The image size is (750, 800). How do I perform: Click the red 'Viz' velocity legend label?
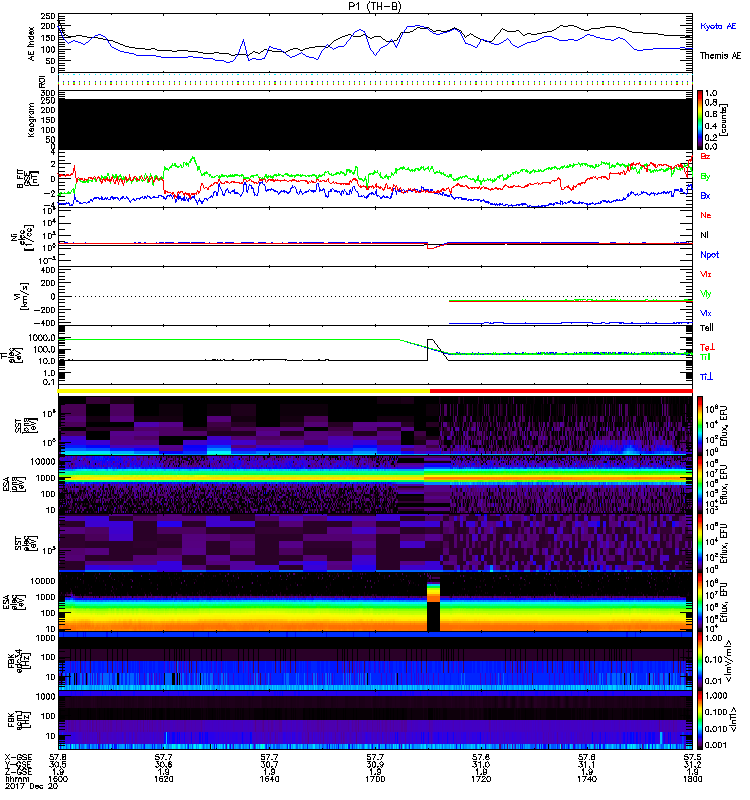coord(706,274)
